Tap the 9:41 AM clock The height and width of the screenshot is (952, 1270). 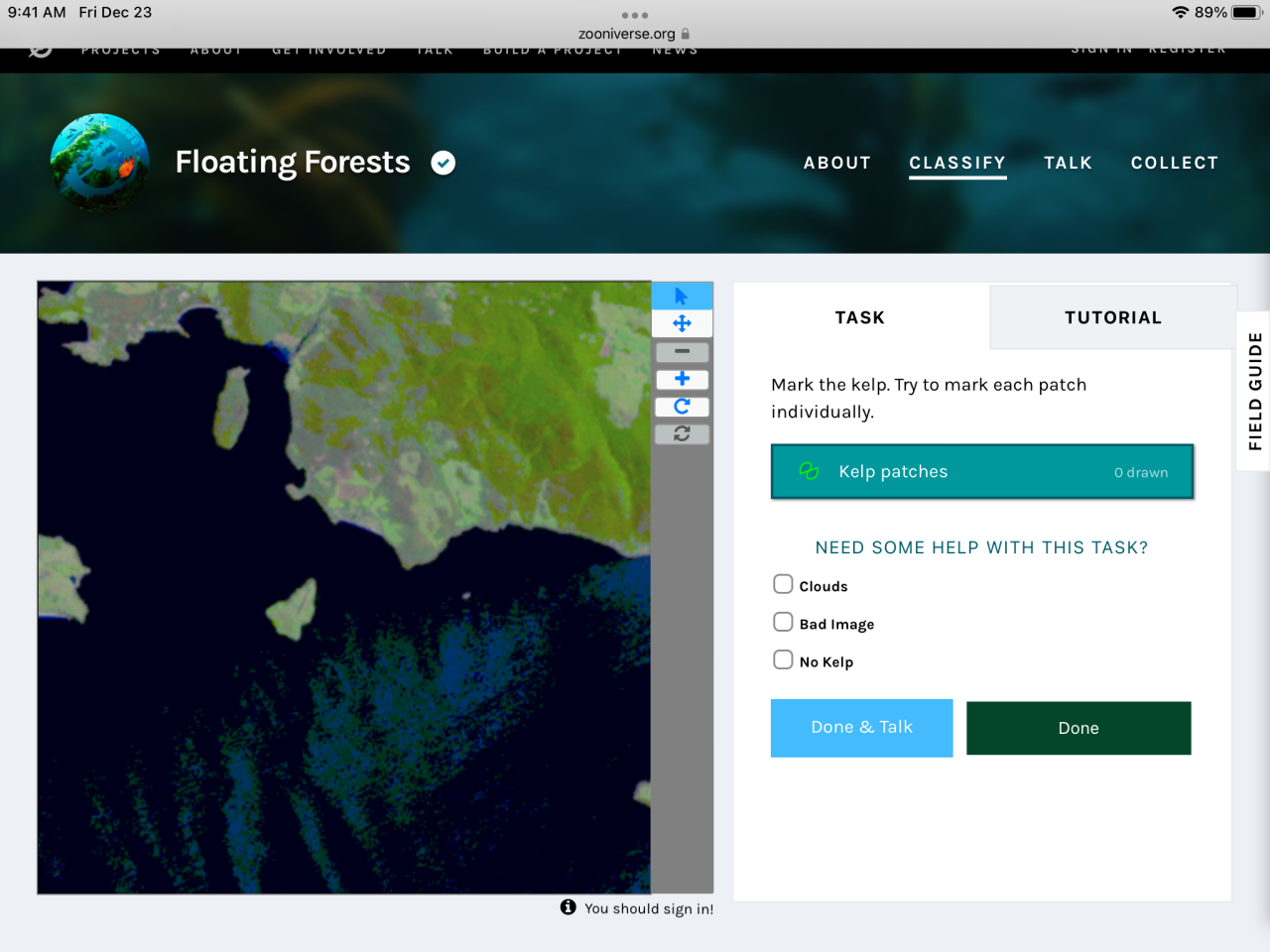pyautogui.click(x=37, y=13)
